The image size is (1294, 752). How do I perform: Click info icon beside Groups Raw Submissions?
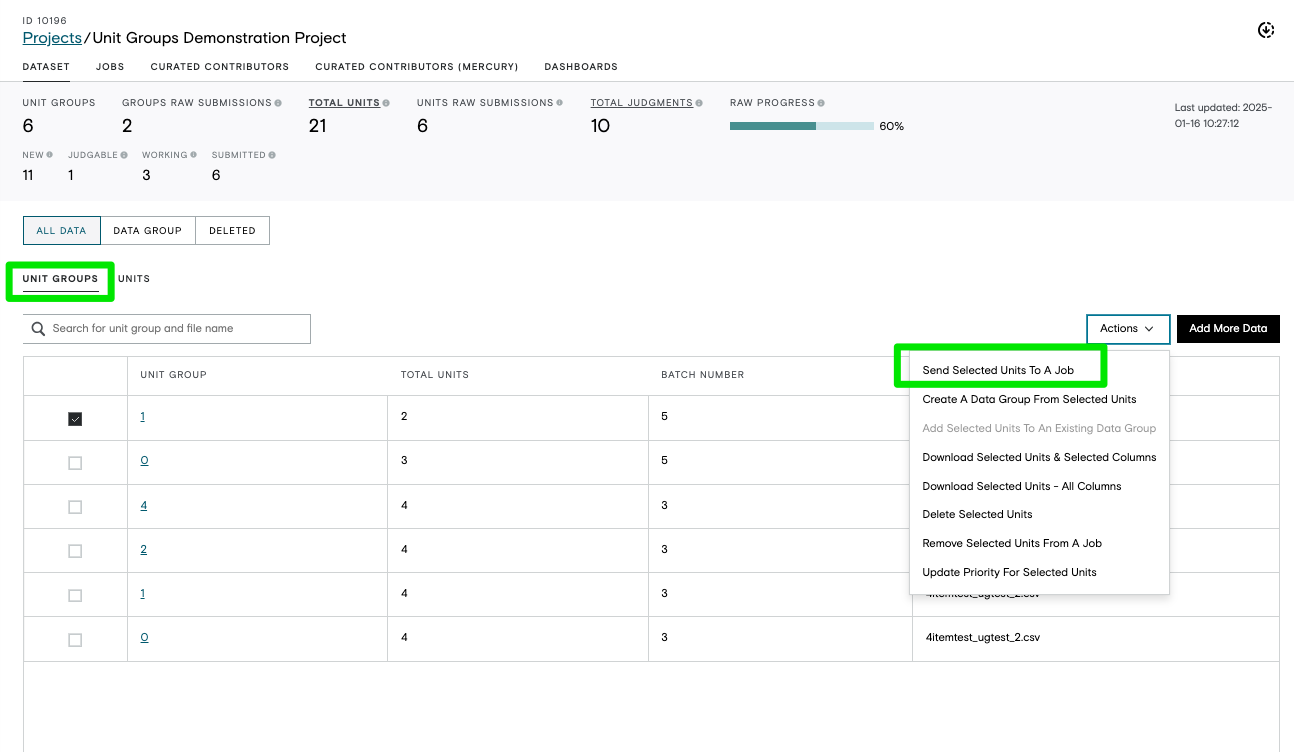coord(278,103)
